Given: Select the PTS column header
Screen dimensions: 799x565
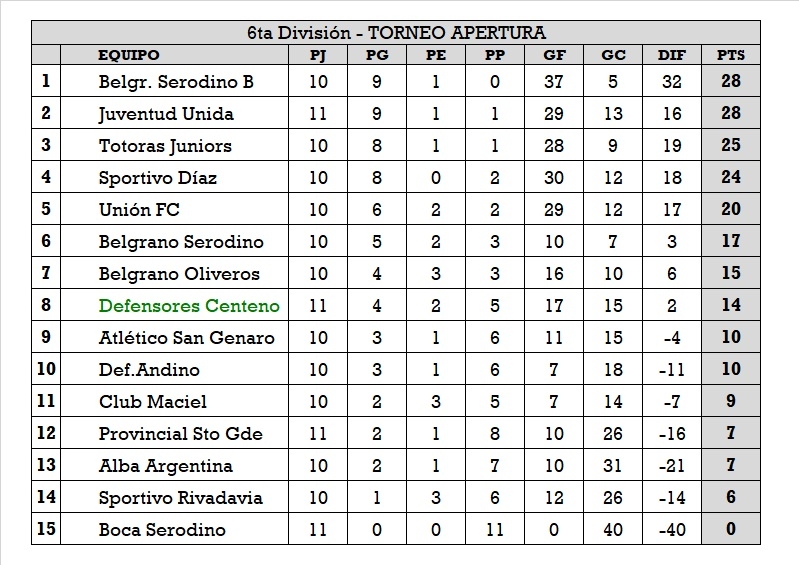Looking at the screenshot, I should tap(731, 55).
